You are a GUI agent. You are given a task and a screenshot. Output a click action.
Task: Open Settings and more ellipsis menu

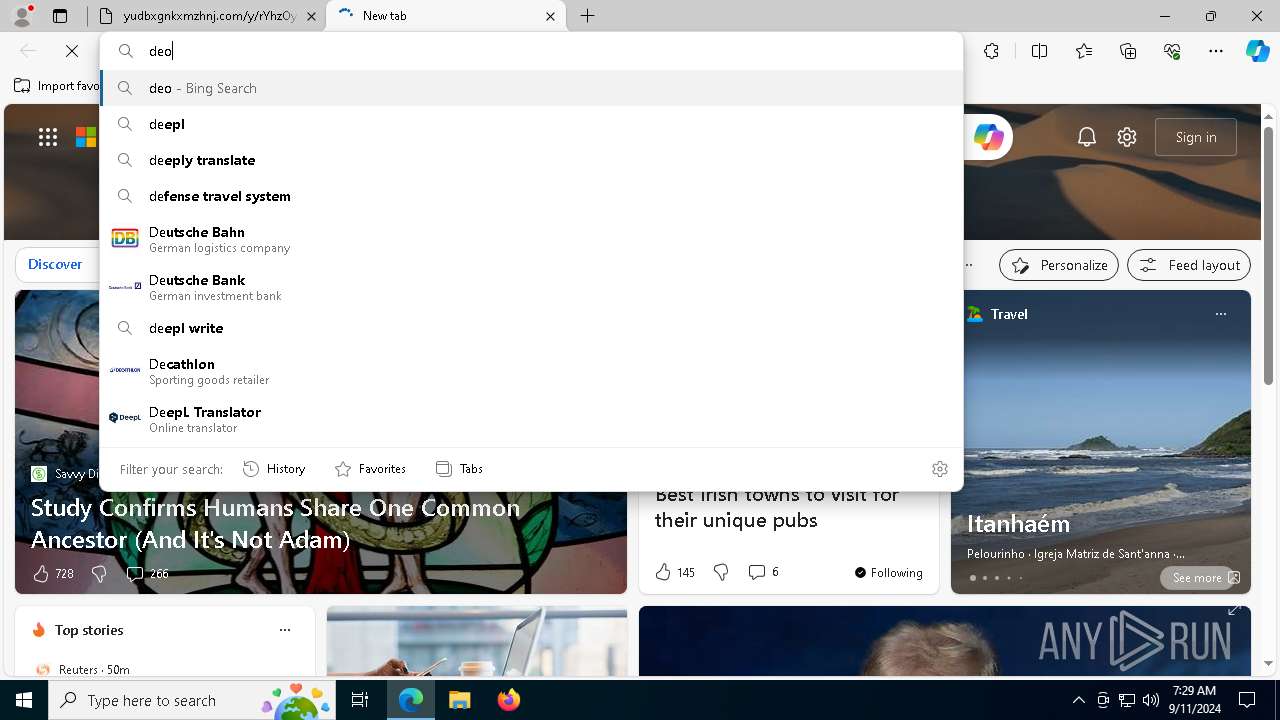(1216, 51)
